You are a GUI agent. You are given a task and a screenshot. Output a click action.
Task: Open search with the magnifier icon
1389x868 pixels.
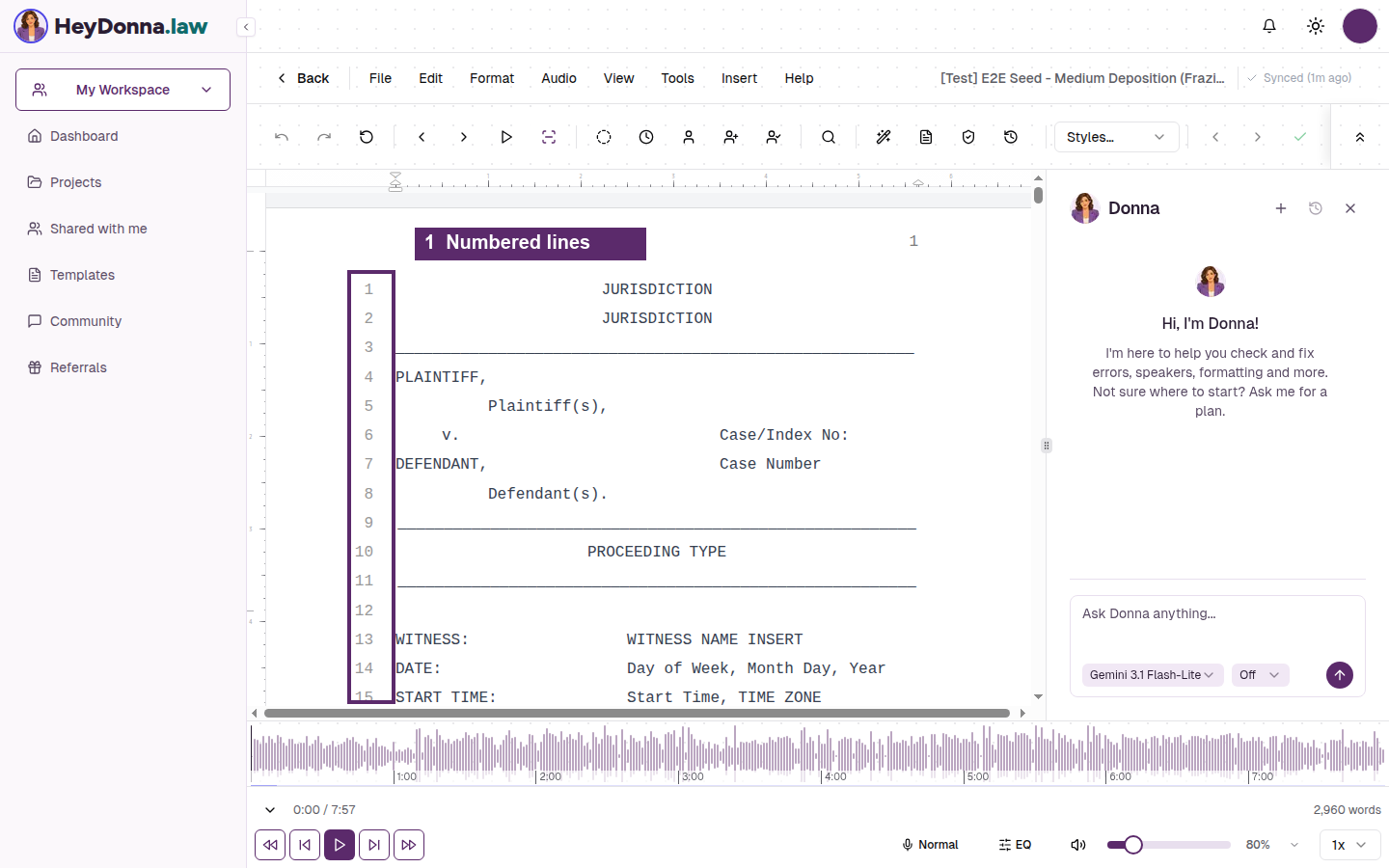pos(829,137)
